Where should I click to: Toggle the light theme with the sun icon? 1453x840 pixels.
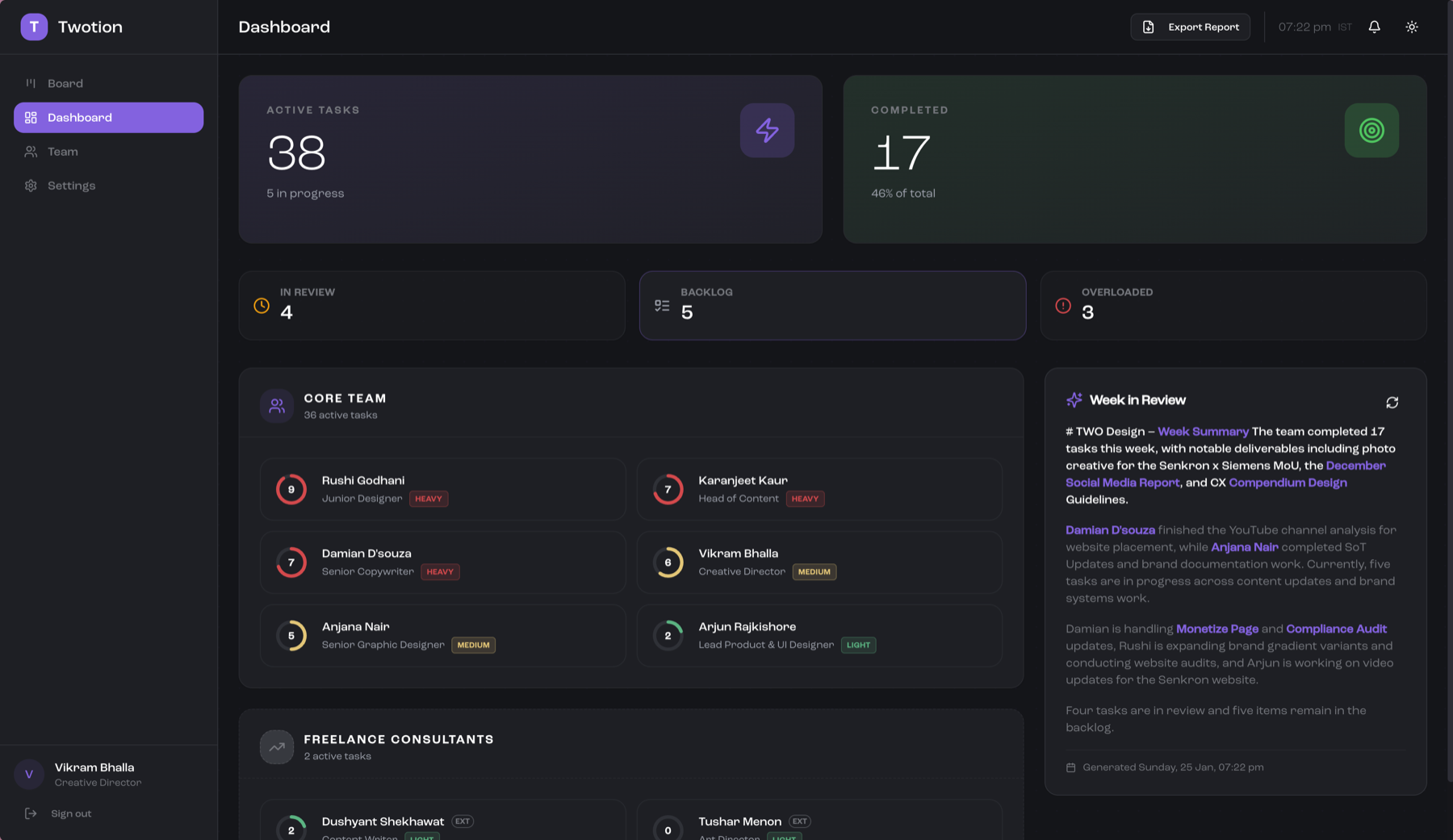(x=1412, y=27)
